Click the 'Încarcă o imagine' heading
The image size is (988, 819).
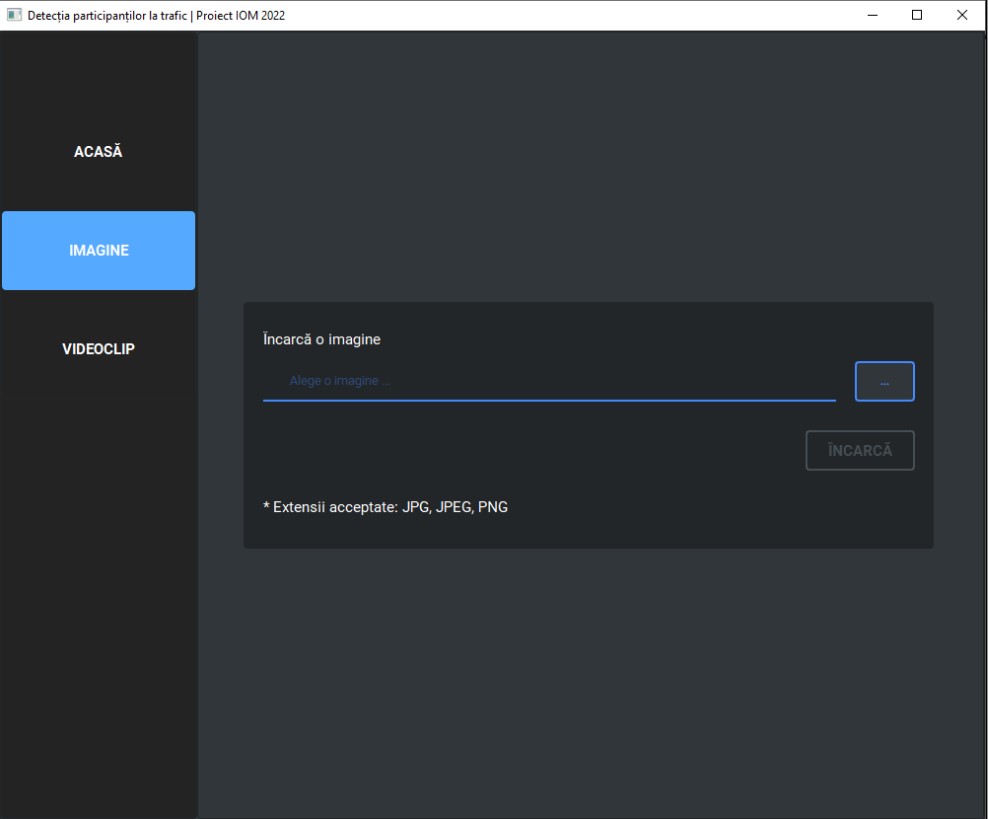click(x=321, y=339)
